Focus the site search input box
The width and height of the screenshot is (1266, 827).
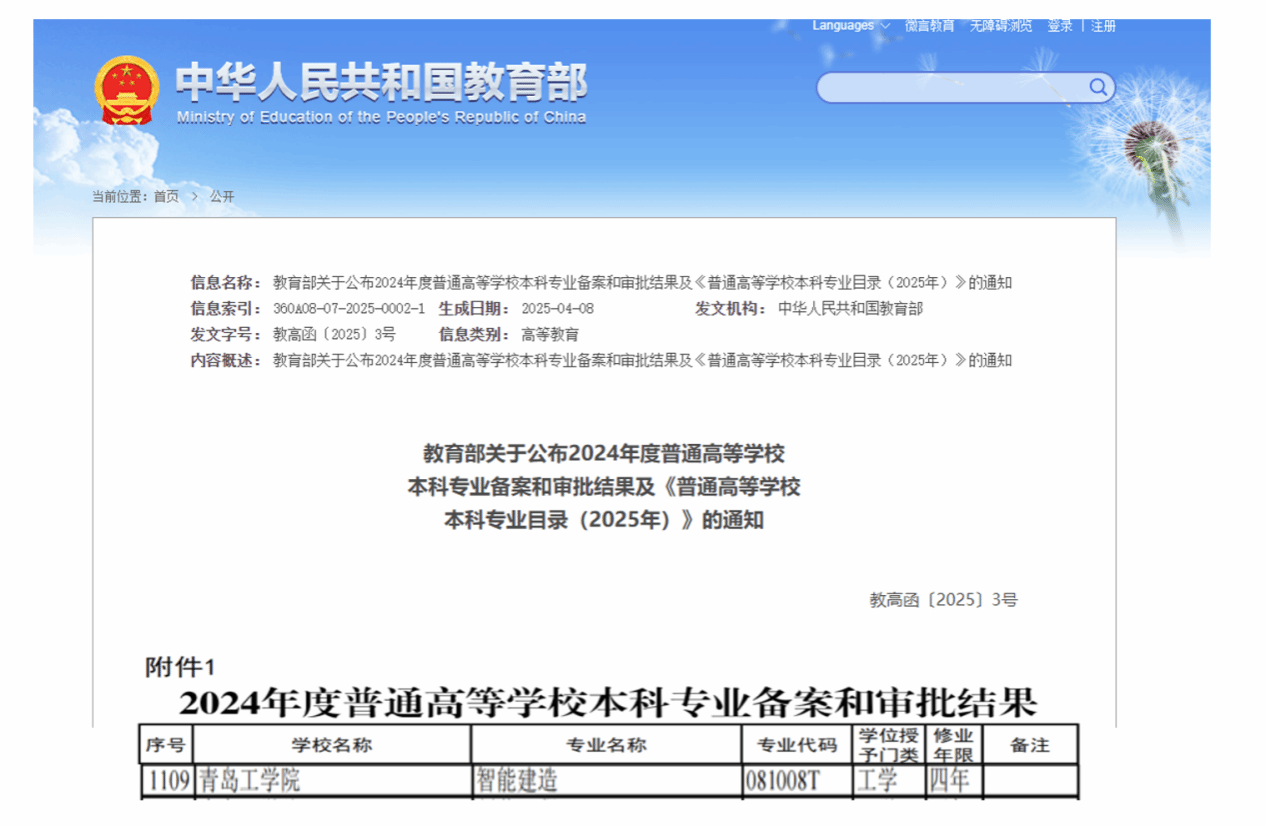pyautogui.click(x=950, y=88)
